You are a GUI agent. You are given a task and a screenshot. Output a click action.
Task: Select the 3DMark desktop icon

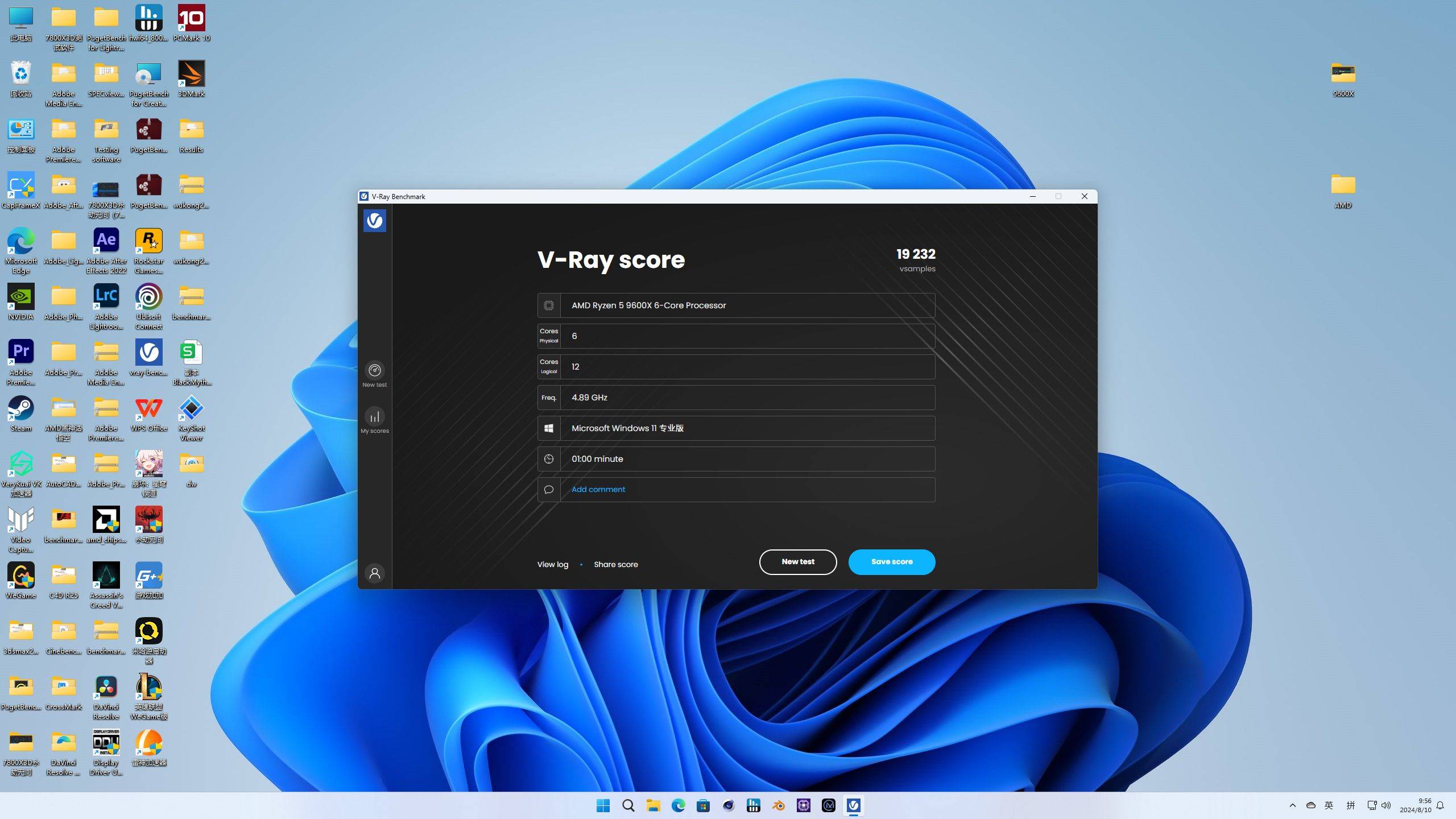pyautogui.click(x=191, y=79)
